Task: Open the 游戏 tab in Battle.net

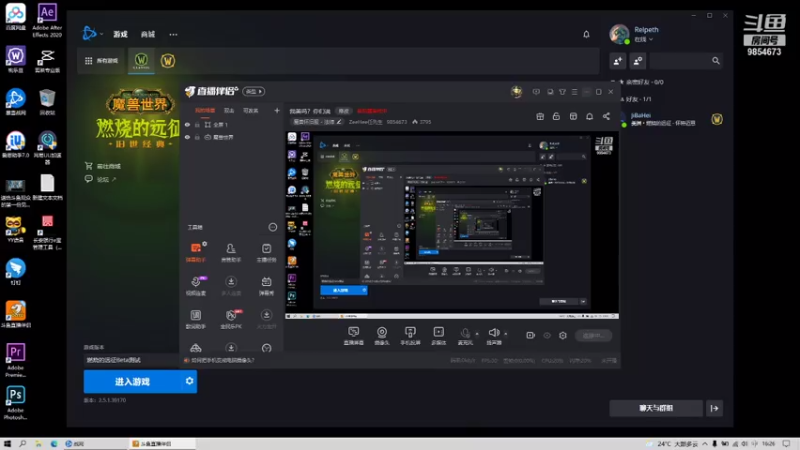Action: click(x=120, y=34)
